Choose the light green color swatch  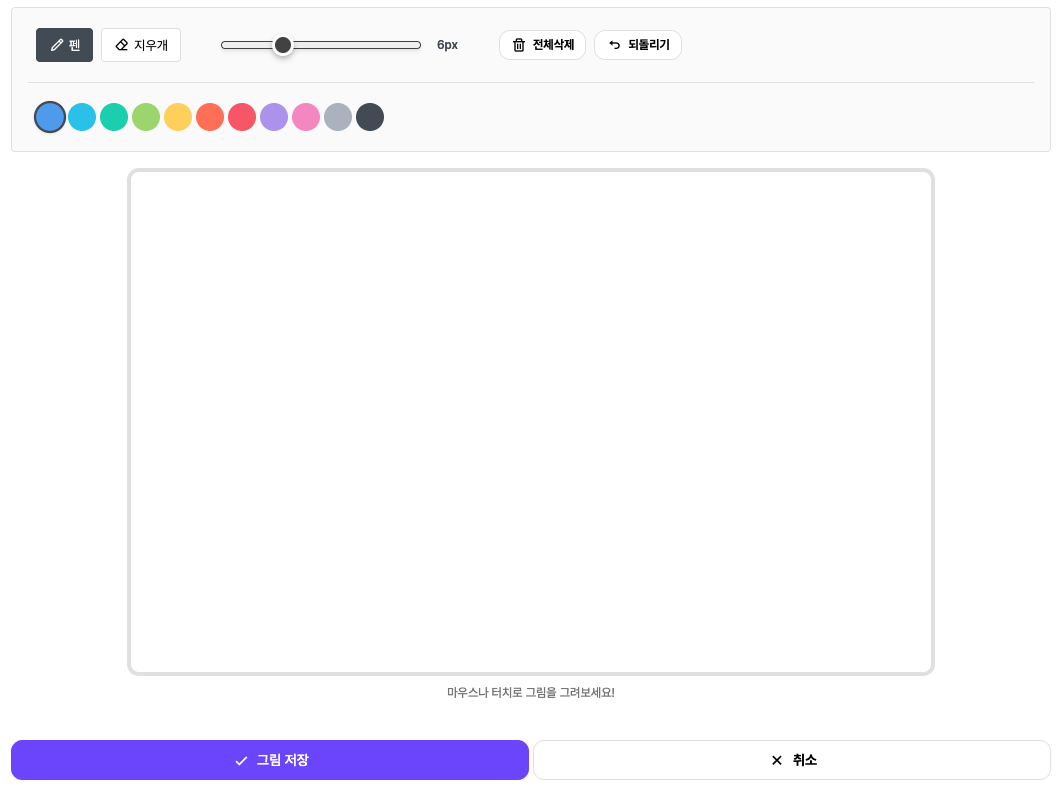146,117
